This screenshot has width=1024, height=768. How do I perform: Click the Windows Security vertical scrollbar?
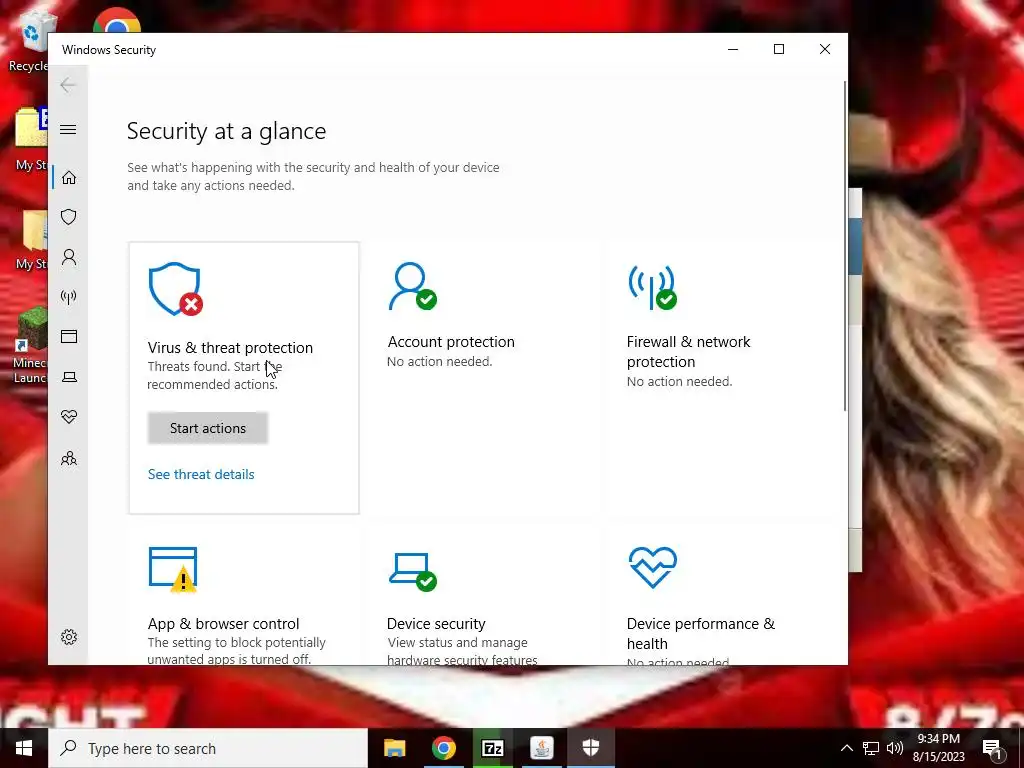click(845, 246)
